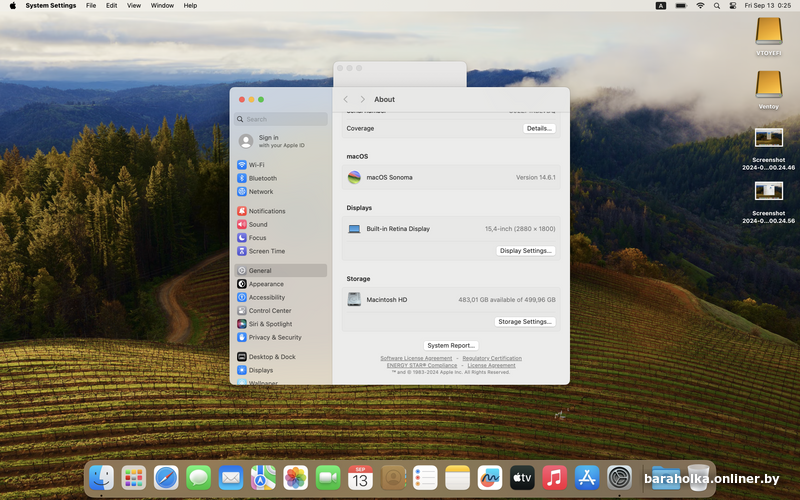800x500 pixels.
Task: Open the View menu
Action: pyautogui.click(x=134, y=6)
